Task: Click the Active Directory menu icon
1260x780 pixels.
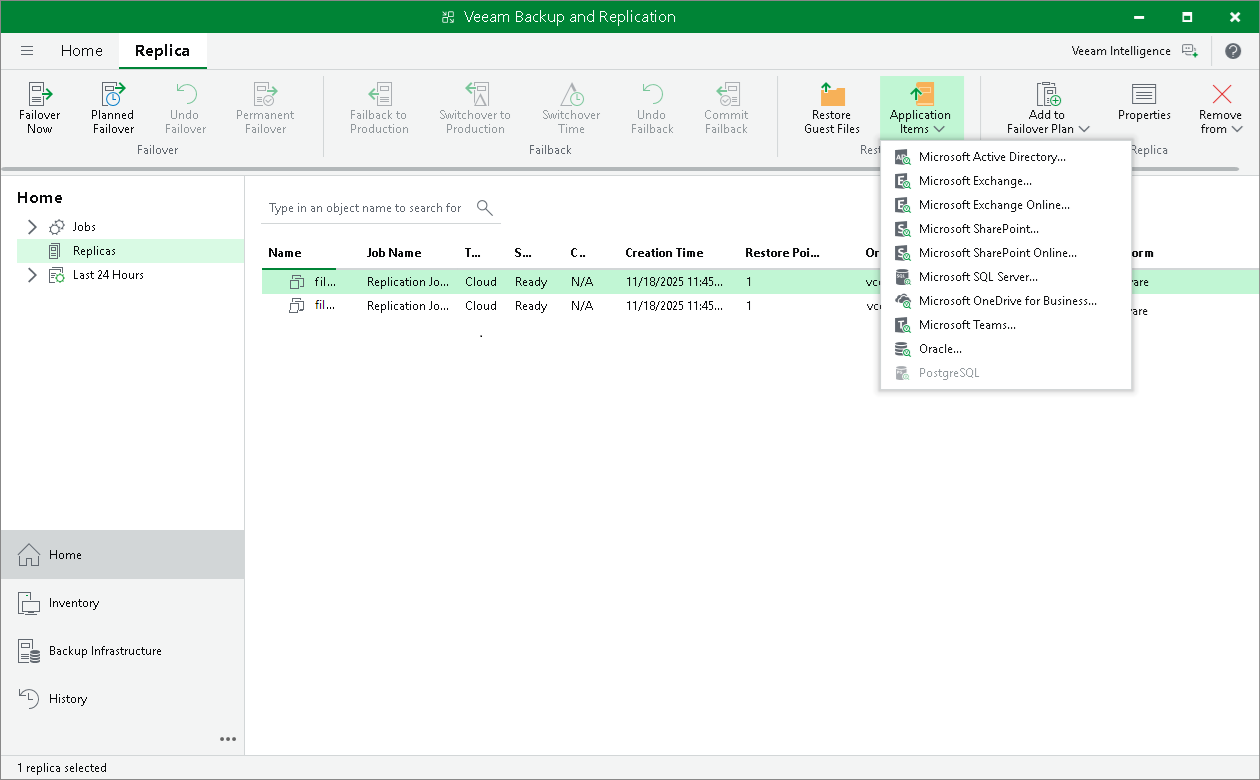Action: click(x=902, y=157)
